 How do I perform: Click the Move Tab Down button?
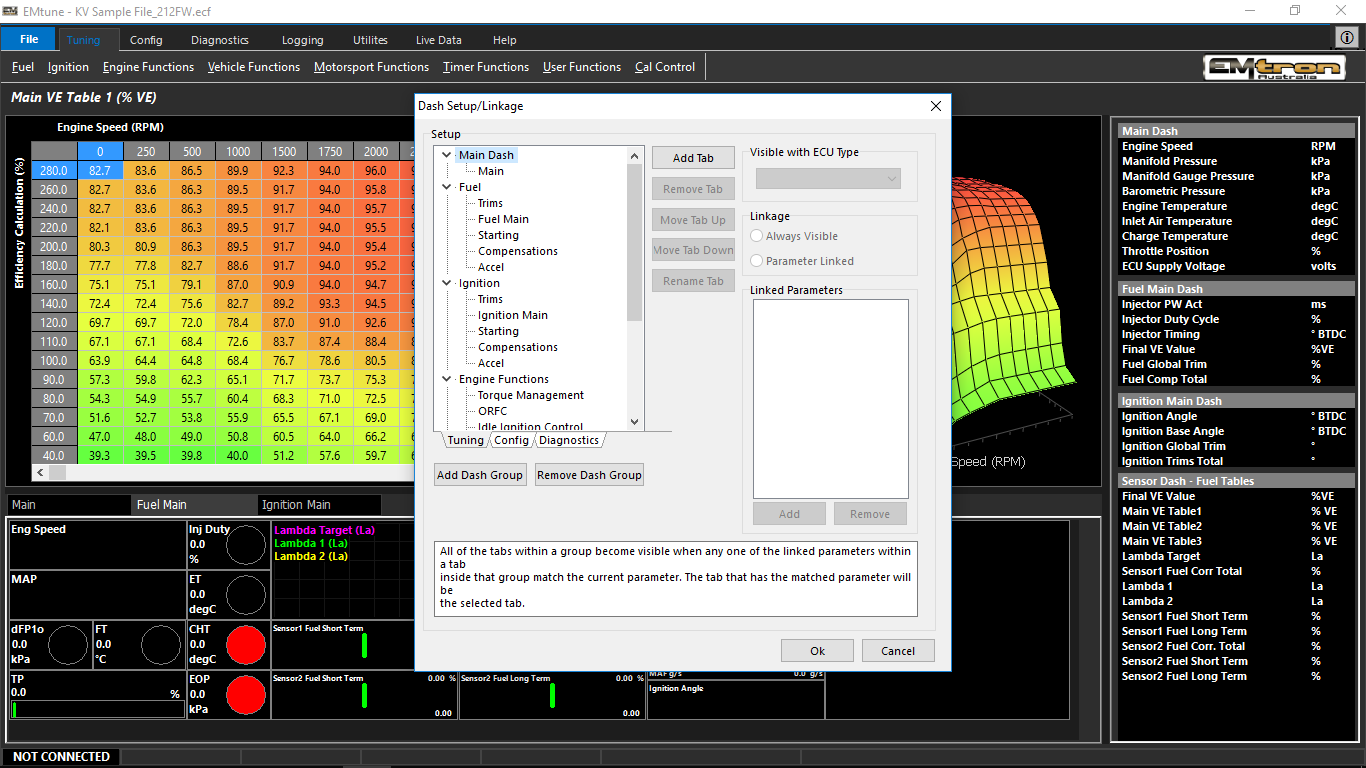click(693, 250)
